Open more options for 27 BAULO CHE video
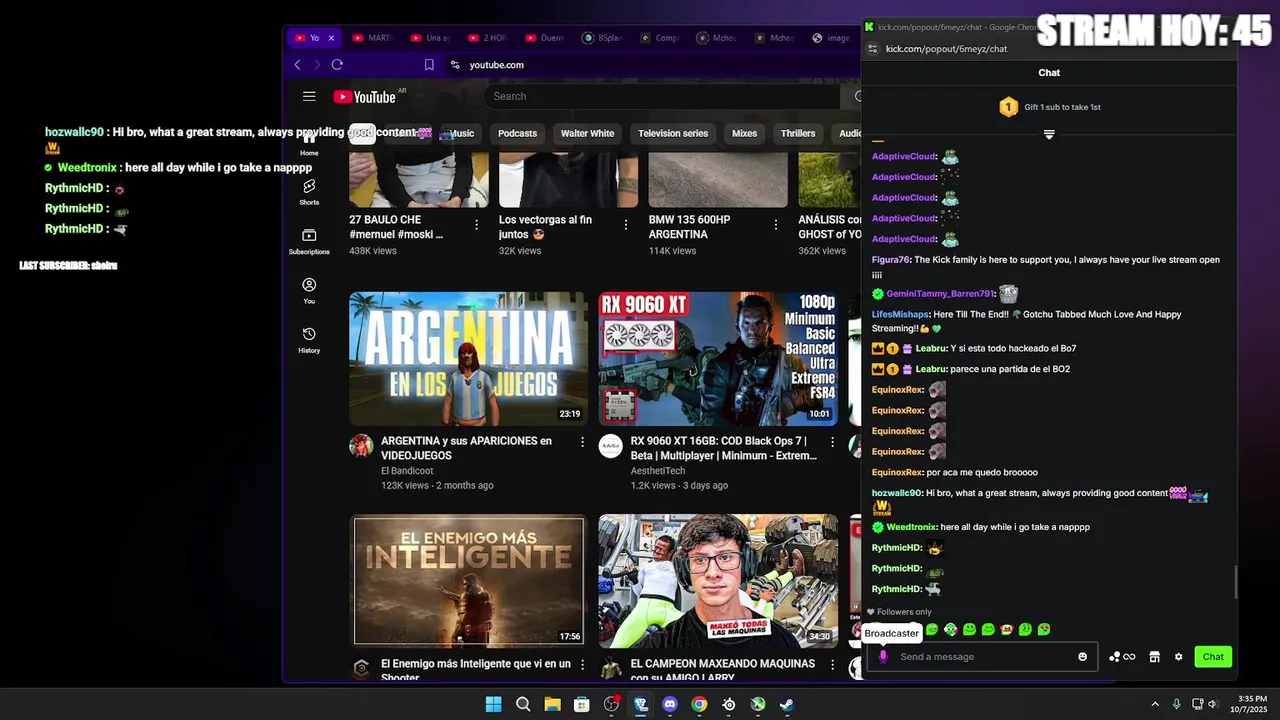Screen dimensions: 1280x720 pyautogui.click(x=476, y=225)
